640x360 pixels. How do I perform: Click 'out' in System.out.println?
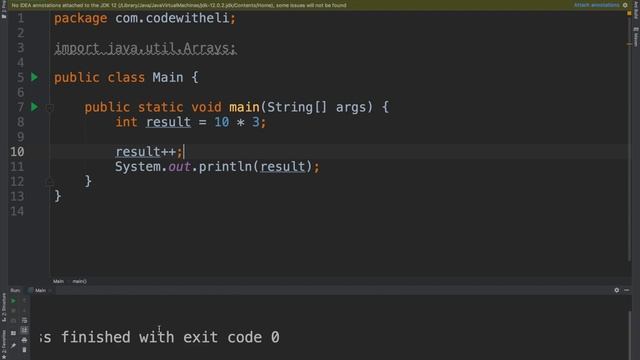click(x=180, y=167)
